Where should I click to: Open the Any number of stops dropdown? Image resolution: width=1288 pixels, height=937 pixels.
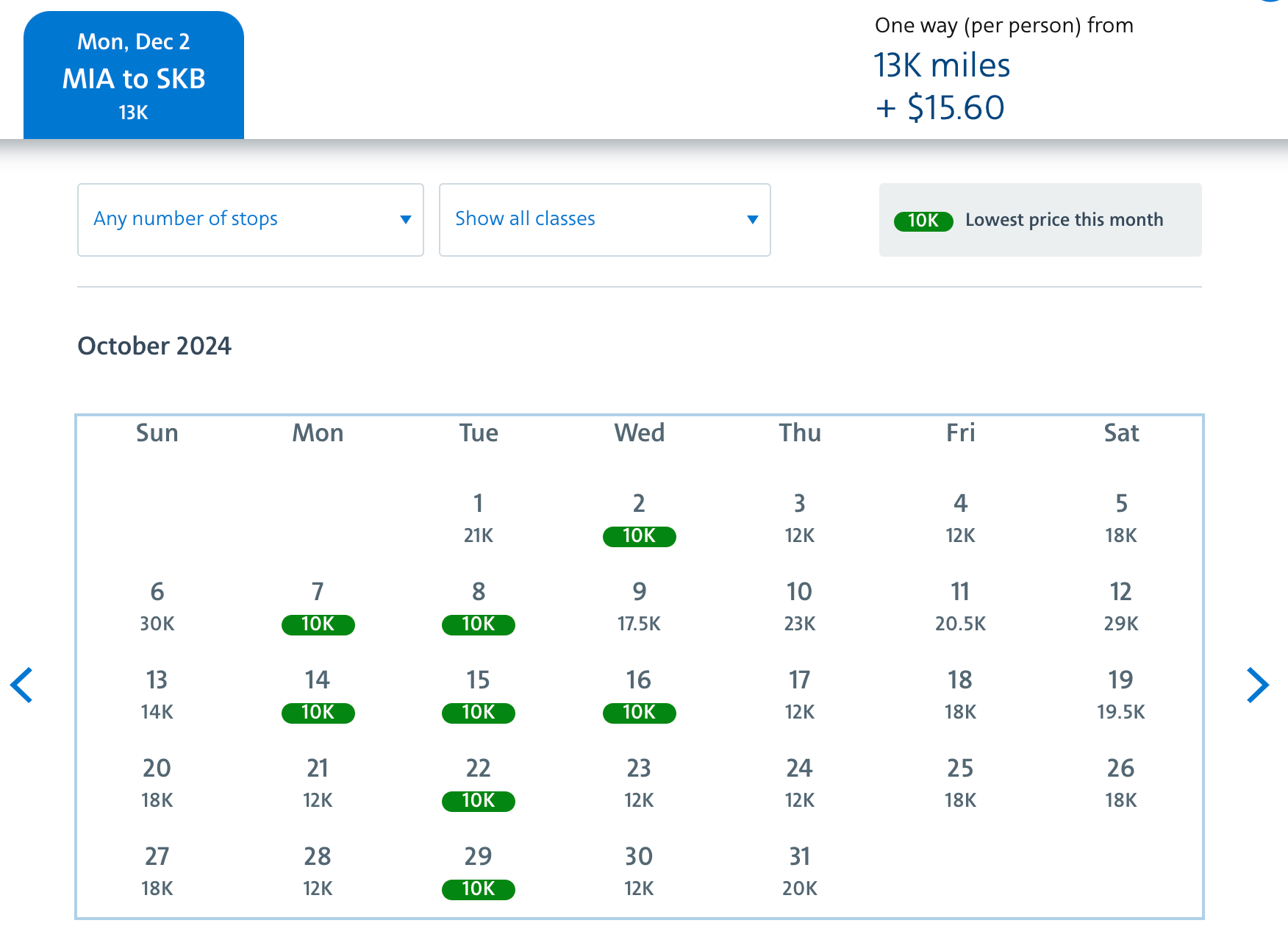(x=250, y=219)
